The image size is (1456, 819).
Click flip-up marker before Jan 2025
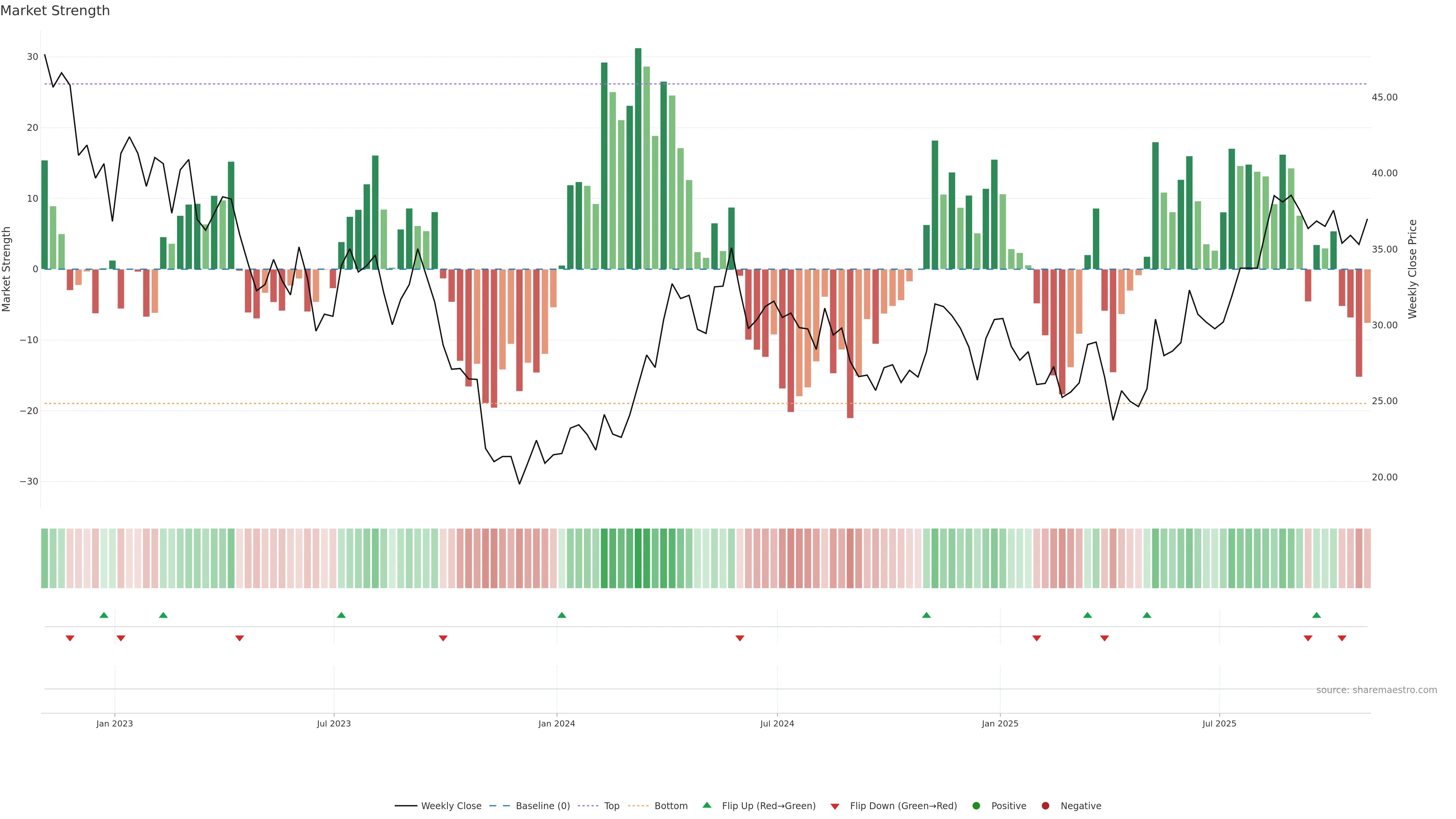[926, 615]
